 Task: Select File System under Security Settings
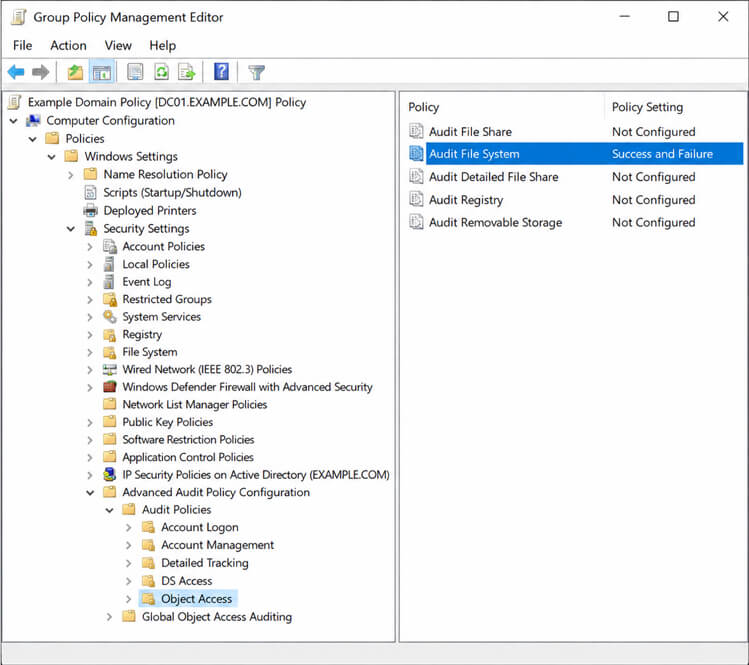[150, 352]
